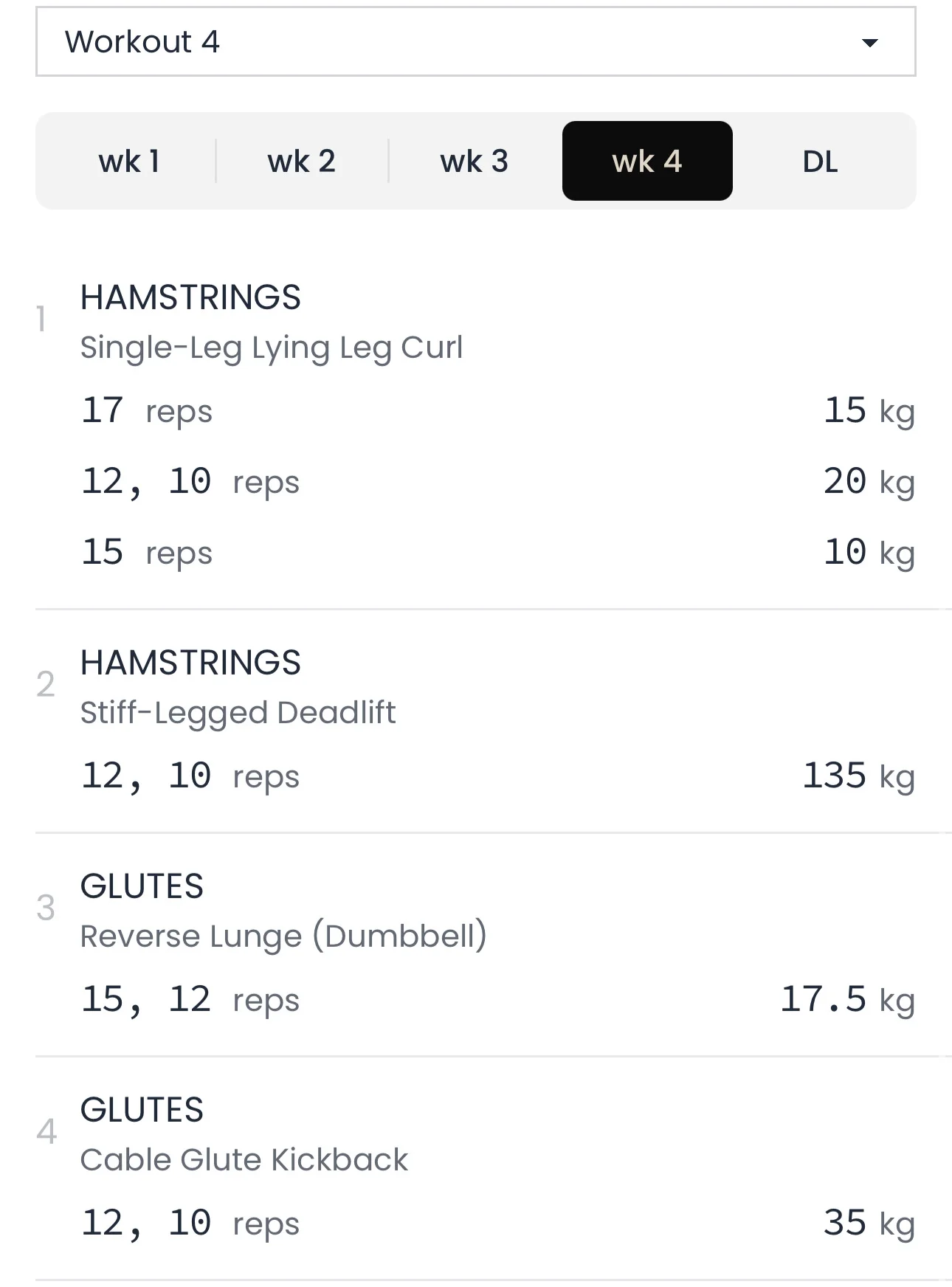This screenshot has width=952, height=1287.
Task: Select the 20 kg weight value
Action: pyautogui.click(x=869, y=482)
